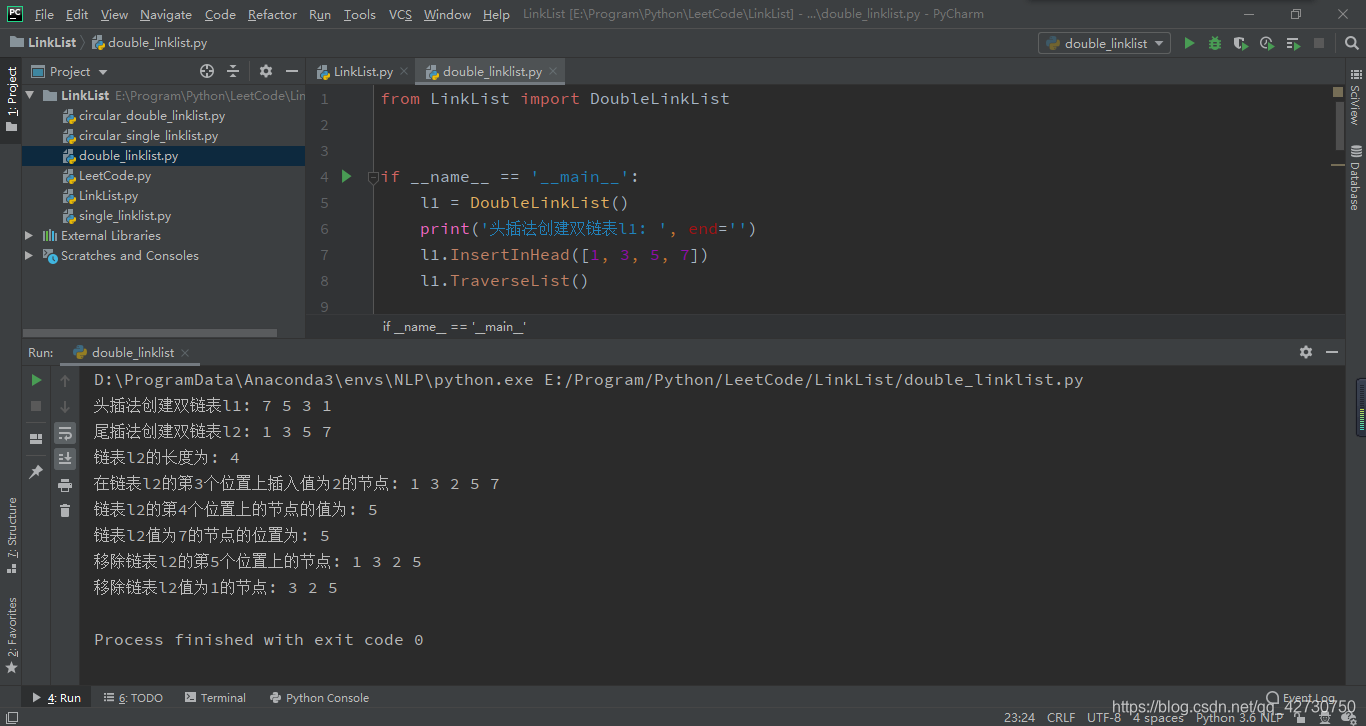Open Run panel settings gear
Image resolution: width=1366 pixels, height=726 pixels.
(1306, 352)
